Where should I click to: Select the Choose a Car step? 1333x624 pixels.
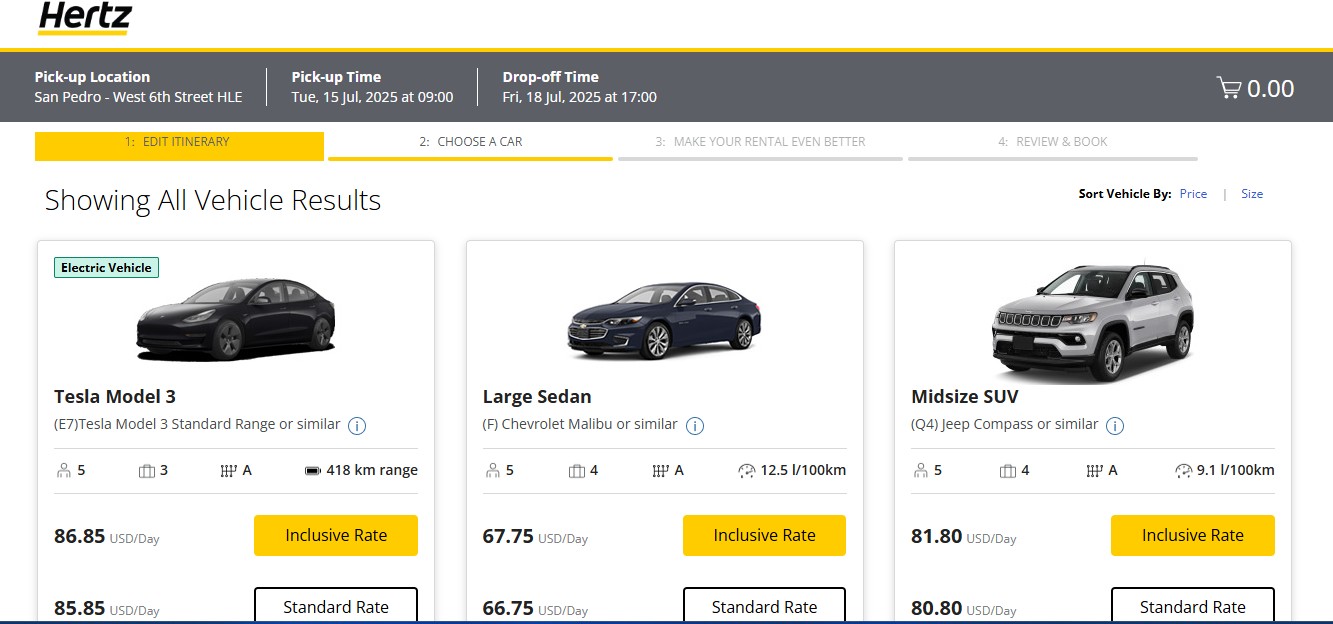[470, 145]
